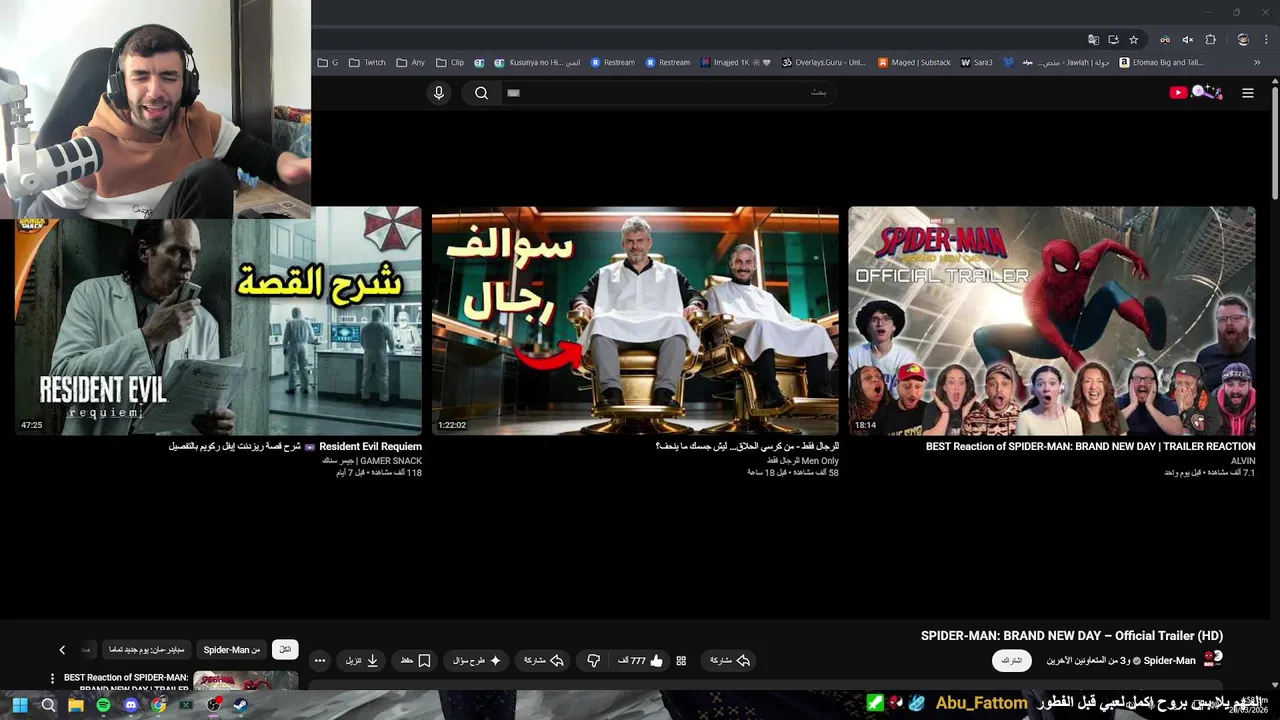Open the Clip bookmarks folder

click(450, 62)
